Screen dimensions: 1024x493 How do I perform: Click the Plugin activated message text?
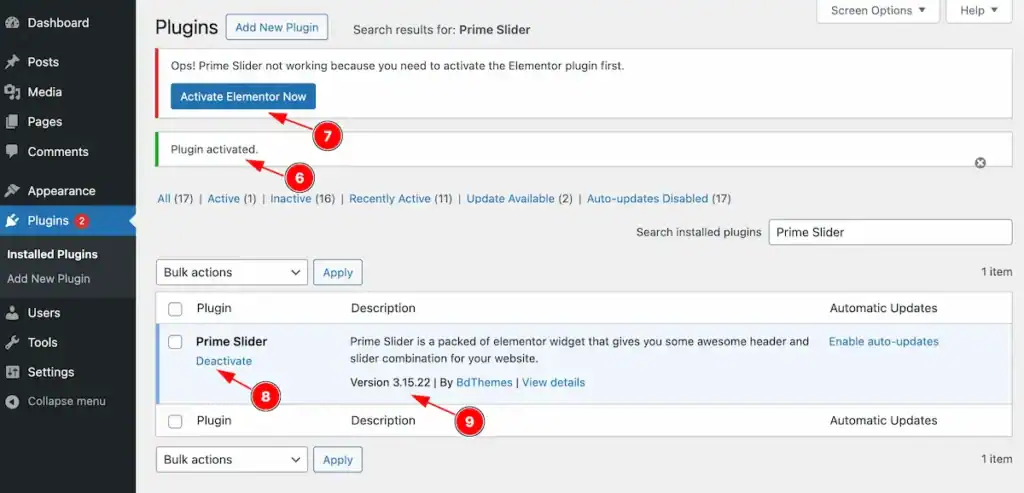(214, 150)
